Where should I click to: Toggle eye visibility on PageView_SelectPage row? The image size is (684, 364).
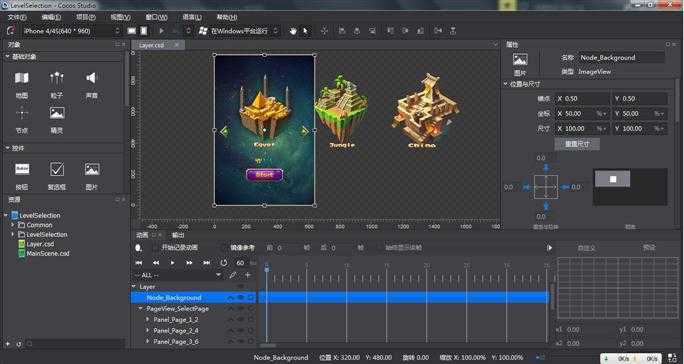[241, 309]
